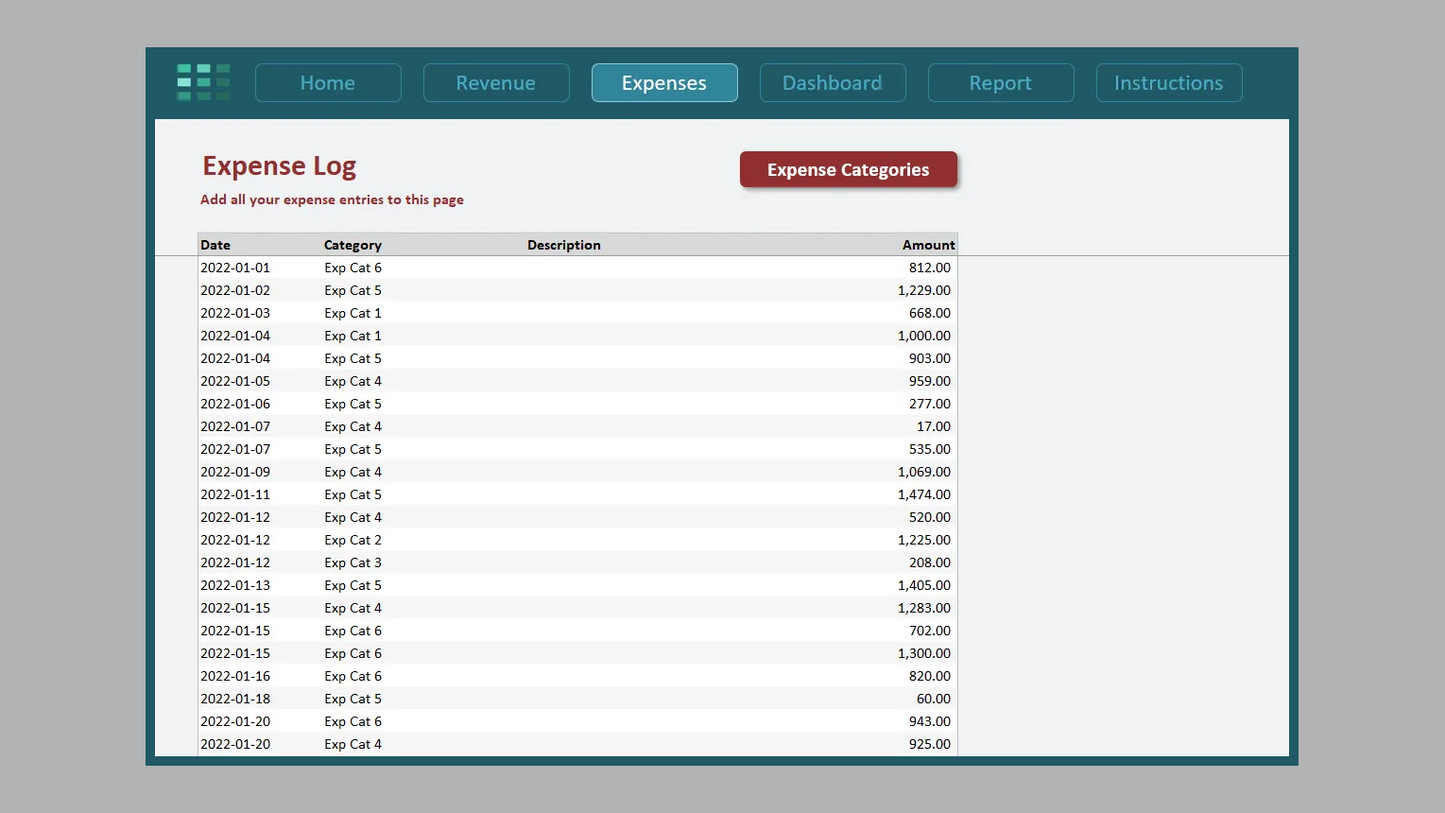Select the 812.00 amount cell
The width and height of the screenshot is (1445, 813).
(932, 267)
